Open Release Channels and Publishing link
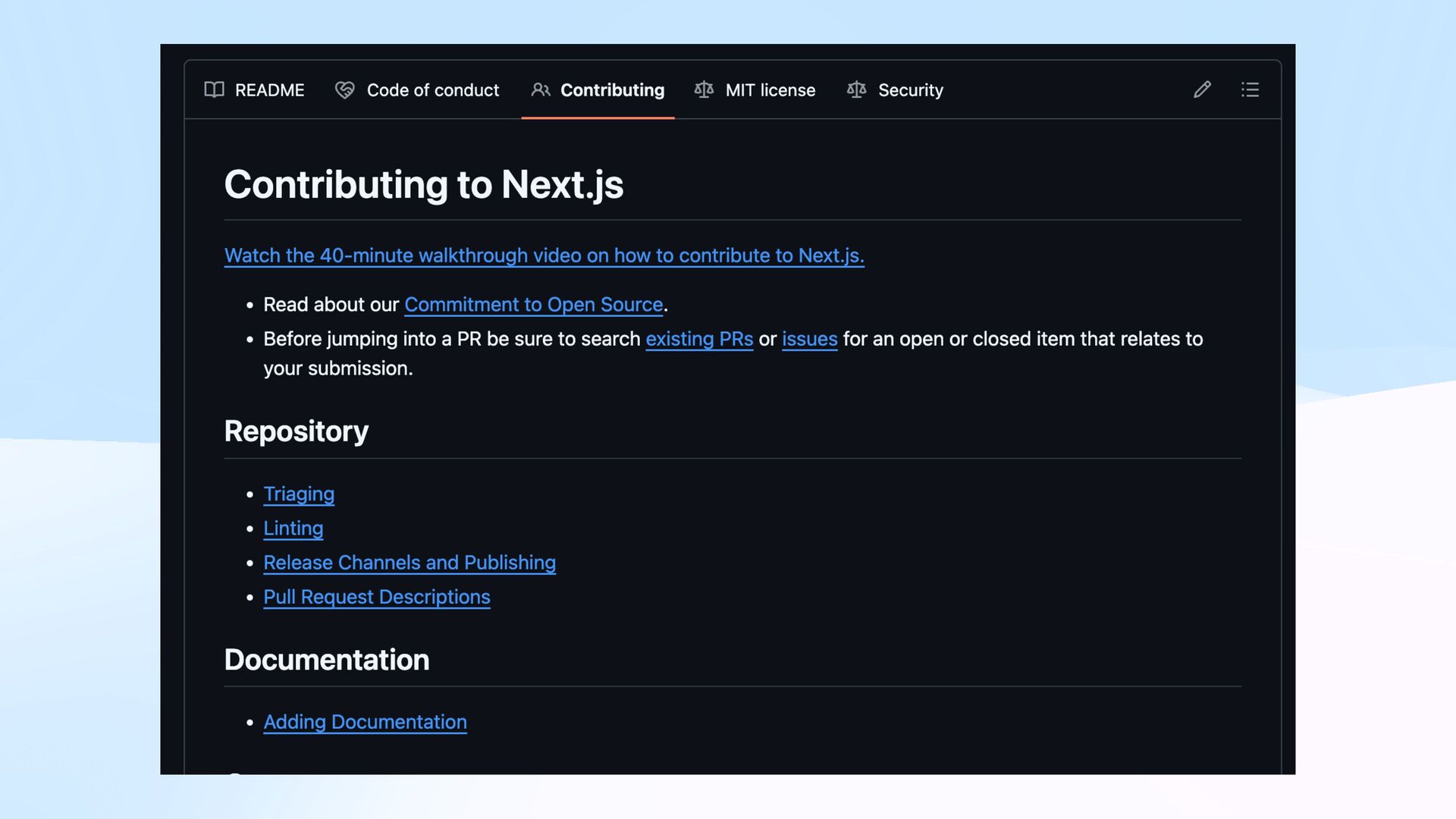Image resolution: width=1456 pixels, height=819 pixels. click(x=409, y=563)
